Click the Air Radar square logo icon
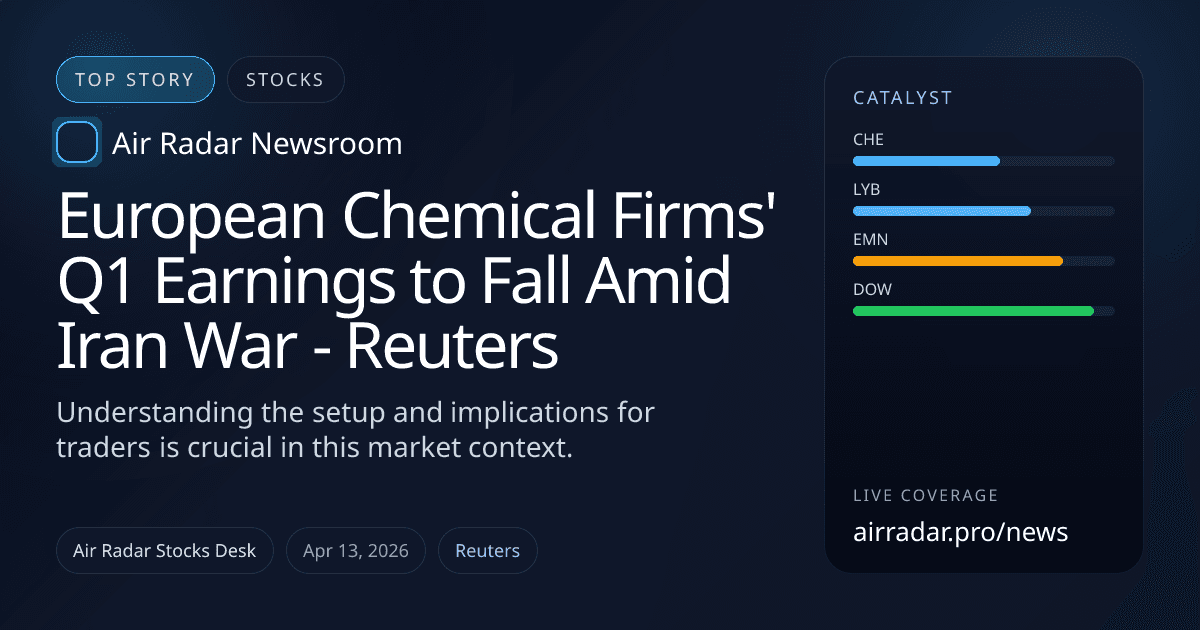This screenshot has width=1200, height=630. click(x=77, y=143)
